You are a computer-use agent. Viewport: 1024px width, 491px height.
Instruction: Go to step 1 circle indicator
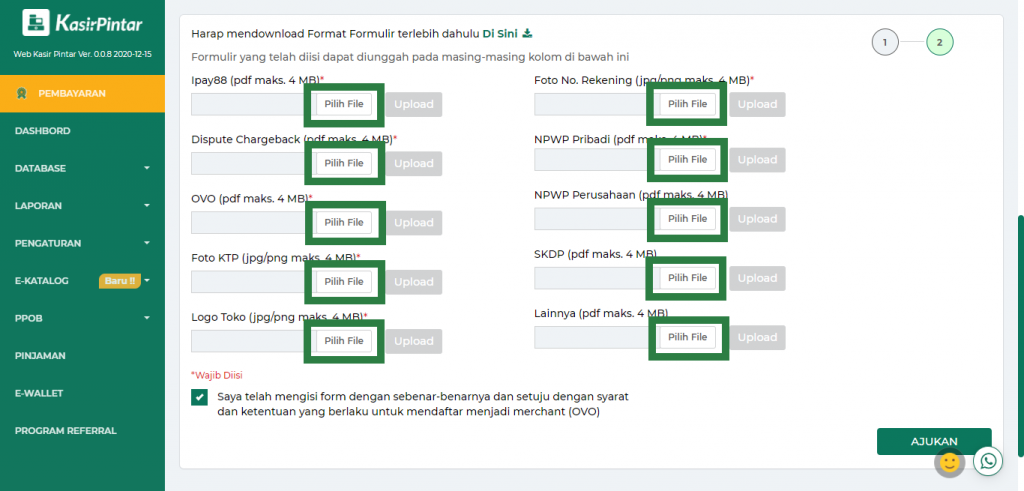coord(884,42)
